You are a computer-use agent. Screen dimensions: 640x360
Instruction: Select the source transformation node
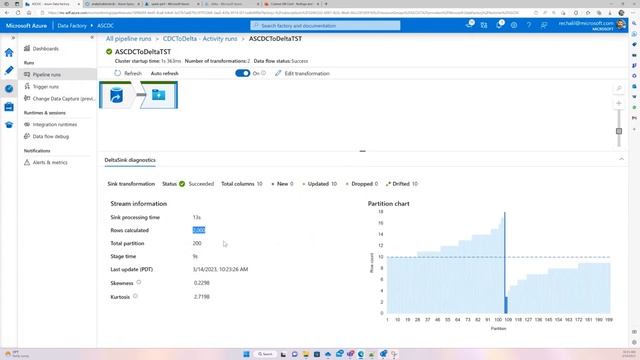click(117, 95)
